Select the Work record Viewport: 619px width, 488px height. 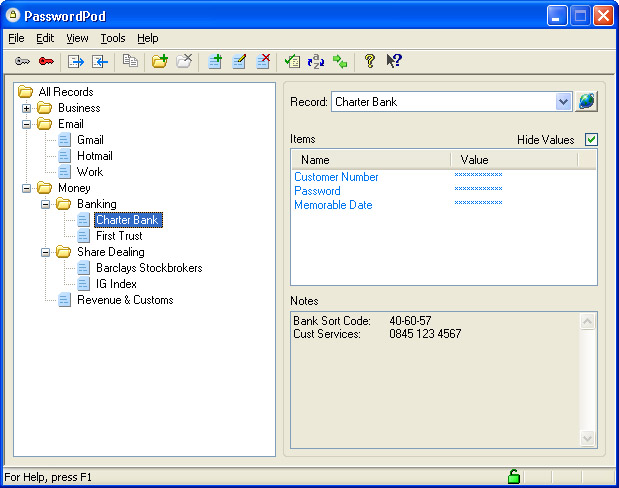[x=90, y=172]
